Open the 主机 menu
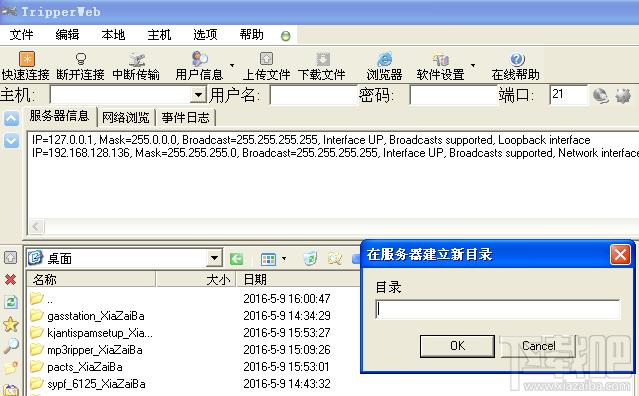Viewport: 639px width, 396px height. pos(159,35)
